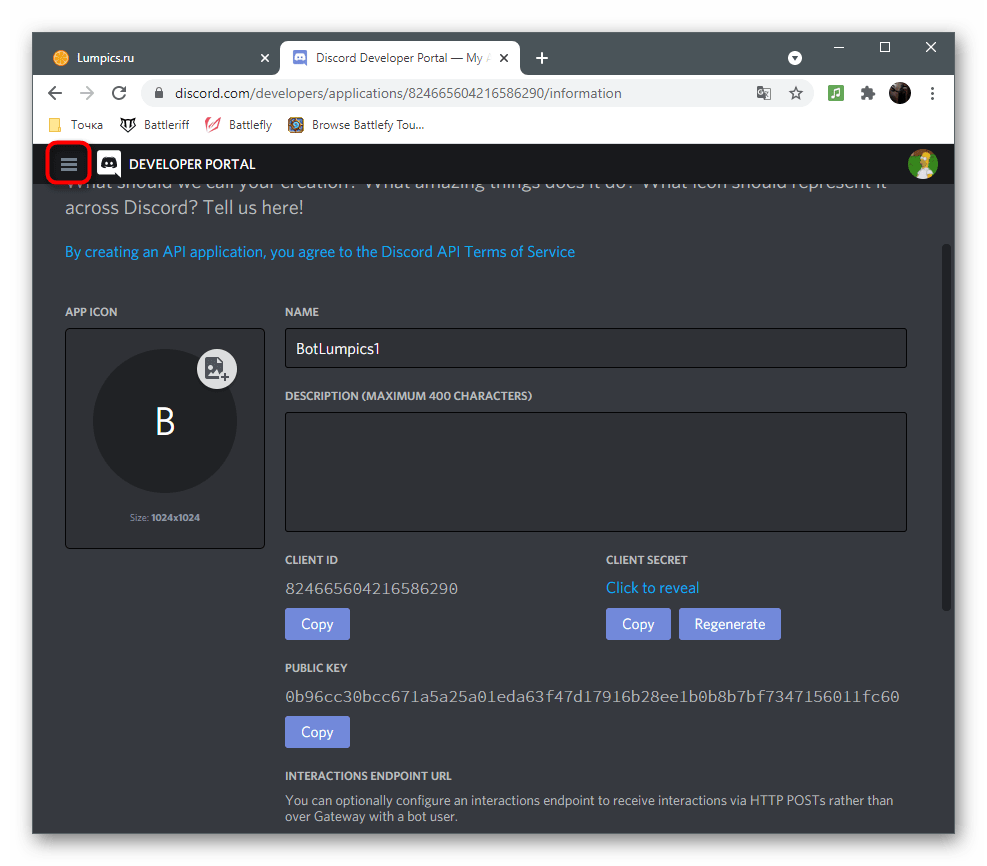The height and width of the screenshot is (866, 987).
Task: Click the Discord logo in the header
Action: pyautogui.click(x=108, y=163)
